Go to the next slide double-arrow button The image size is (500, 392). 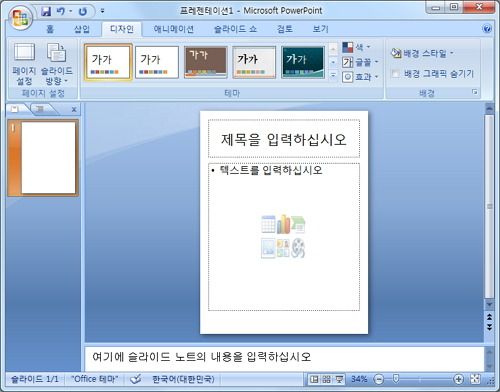(489, 327)
